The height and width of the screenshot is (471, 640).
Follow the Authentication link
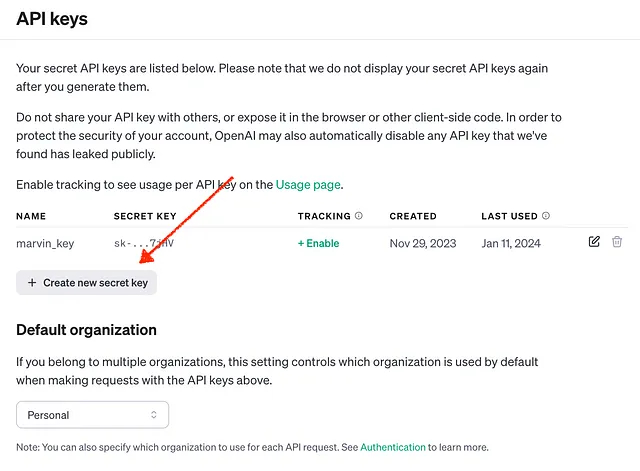(x=393, y=447)
